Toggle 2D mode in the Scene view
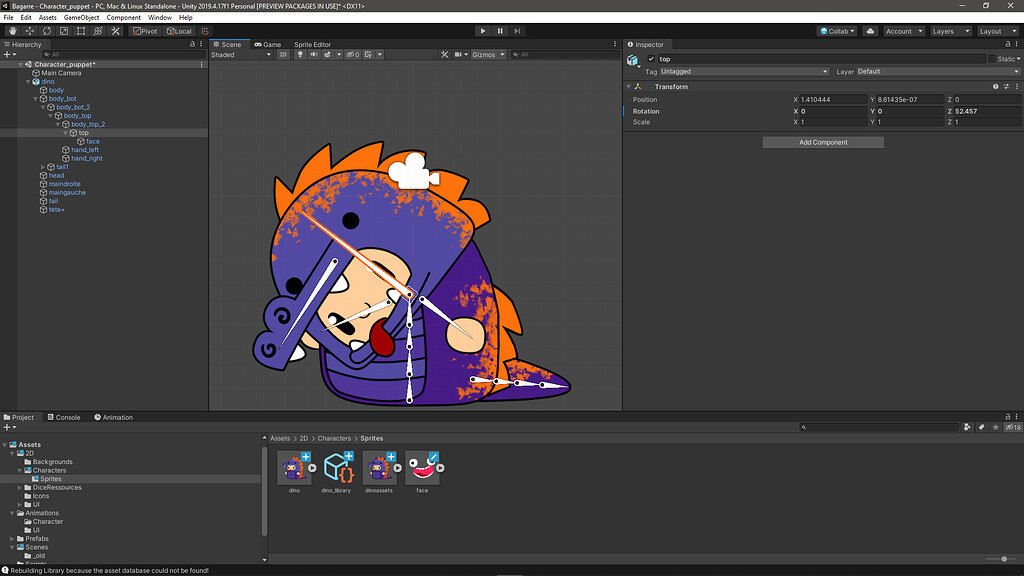Screen dimensions: 1024x576 click(283, 55)
